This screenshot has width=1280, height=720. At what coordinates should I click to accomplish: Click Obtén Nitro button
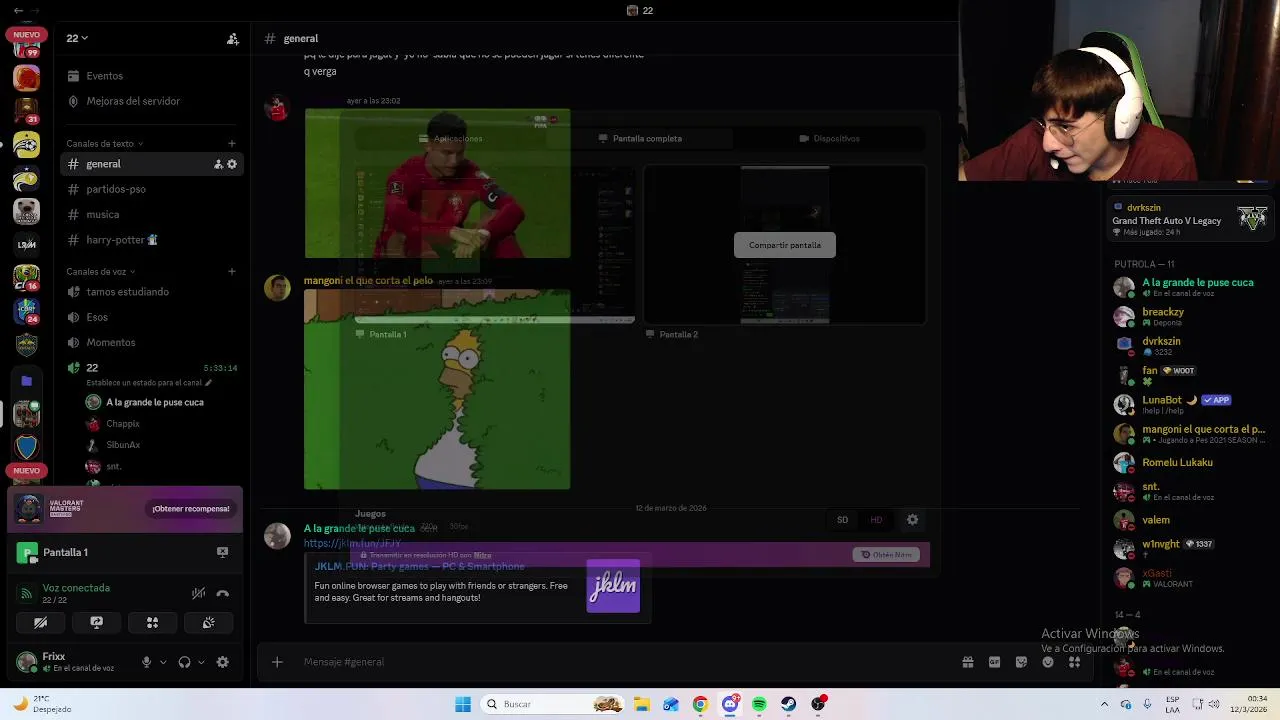coord(887,555)
